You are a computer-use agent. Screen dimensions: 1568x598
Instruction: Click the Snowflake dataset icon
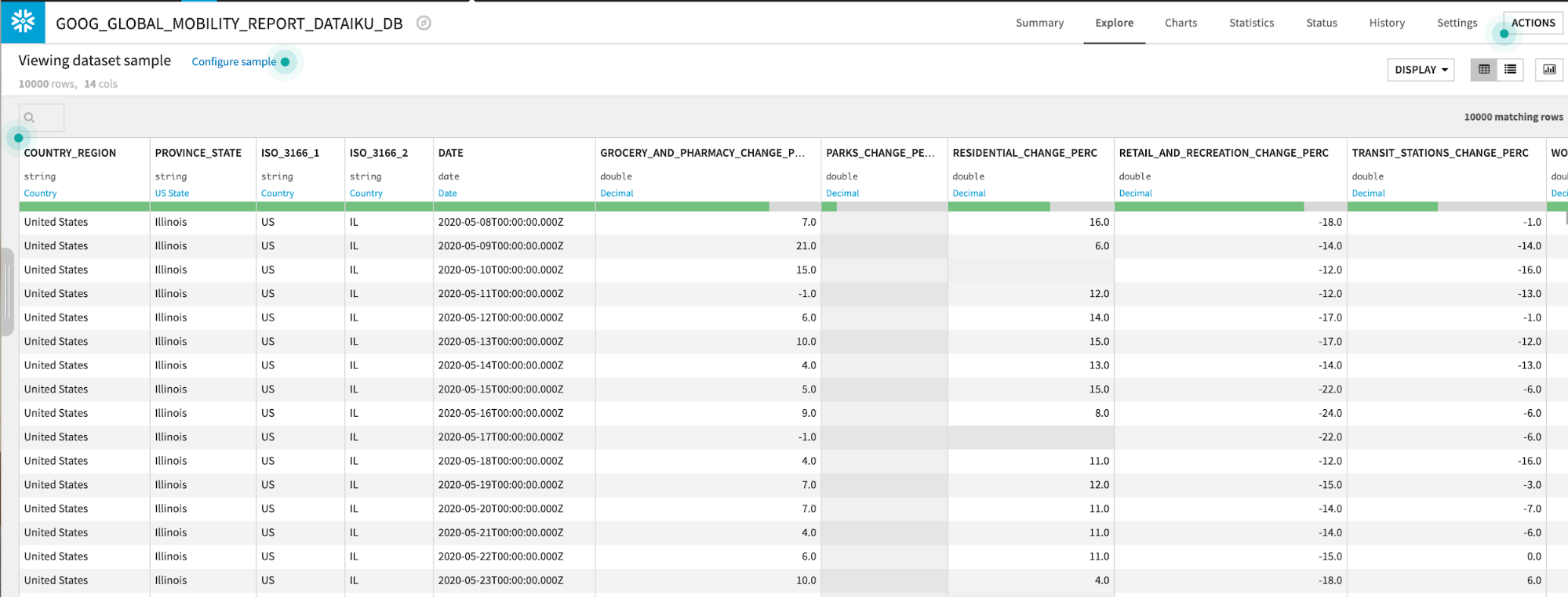click(23, 22)
